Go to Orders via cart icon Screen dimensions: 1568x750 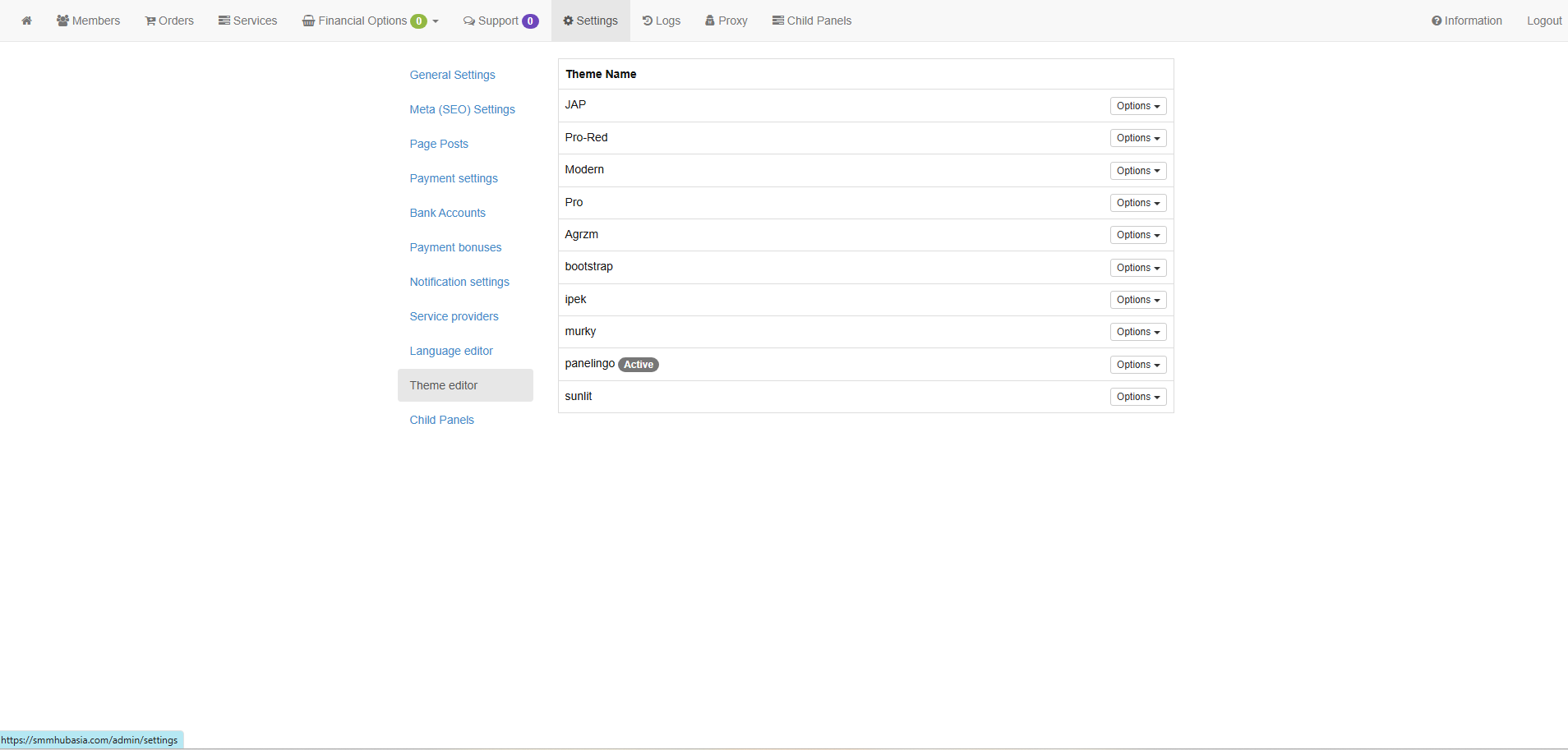tap(169, 21)
